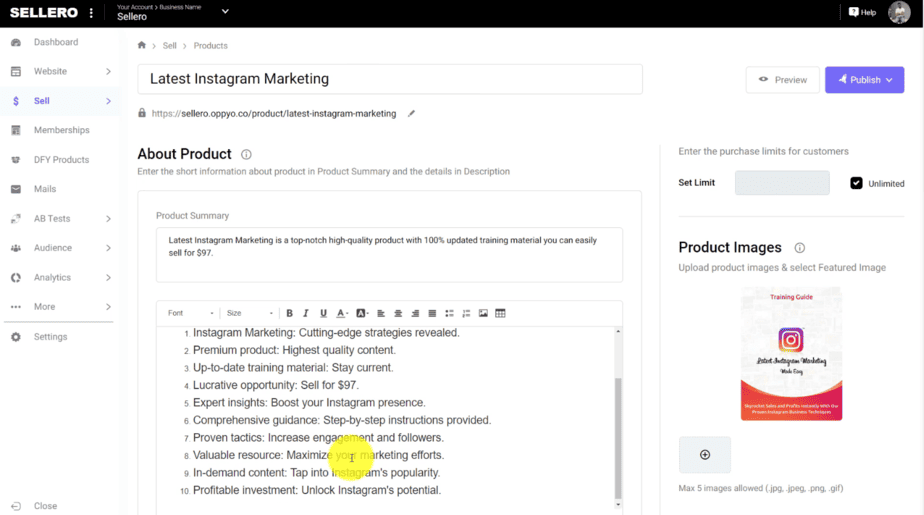Open the Sellero three-dot menu
The width and height of the screenshot is (924, 515).
[91, 12]
